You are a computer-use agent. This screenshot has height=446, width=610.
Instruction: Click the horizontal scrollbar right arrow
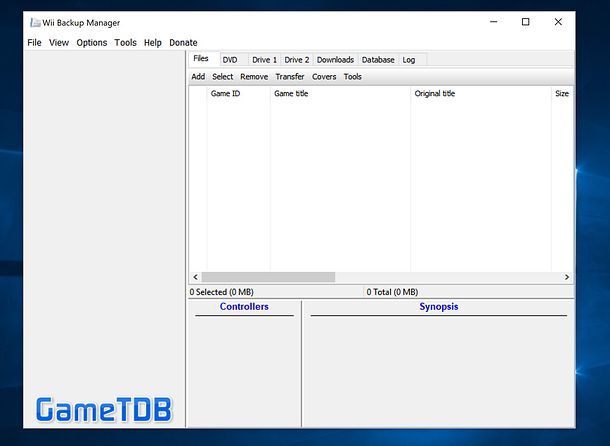[x=567, y=277]
